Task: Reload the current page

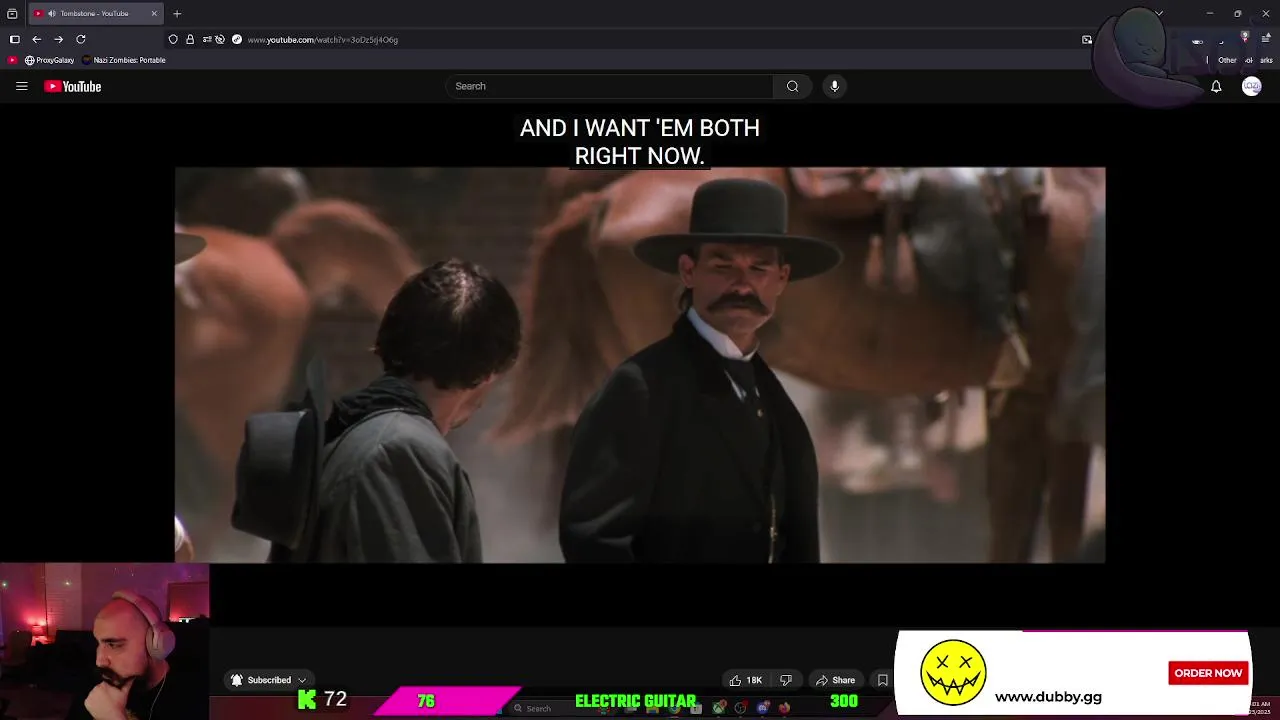Action: click(81, 39)
